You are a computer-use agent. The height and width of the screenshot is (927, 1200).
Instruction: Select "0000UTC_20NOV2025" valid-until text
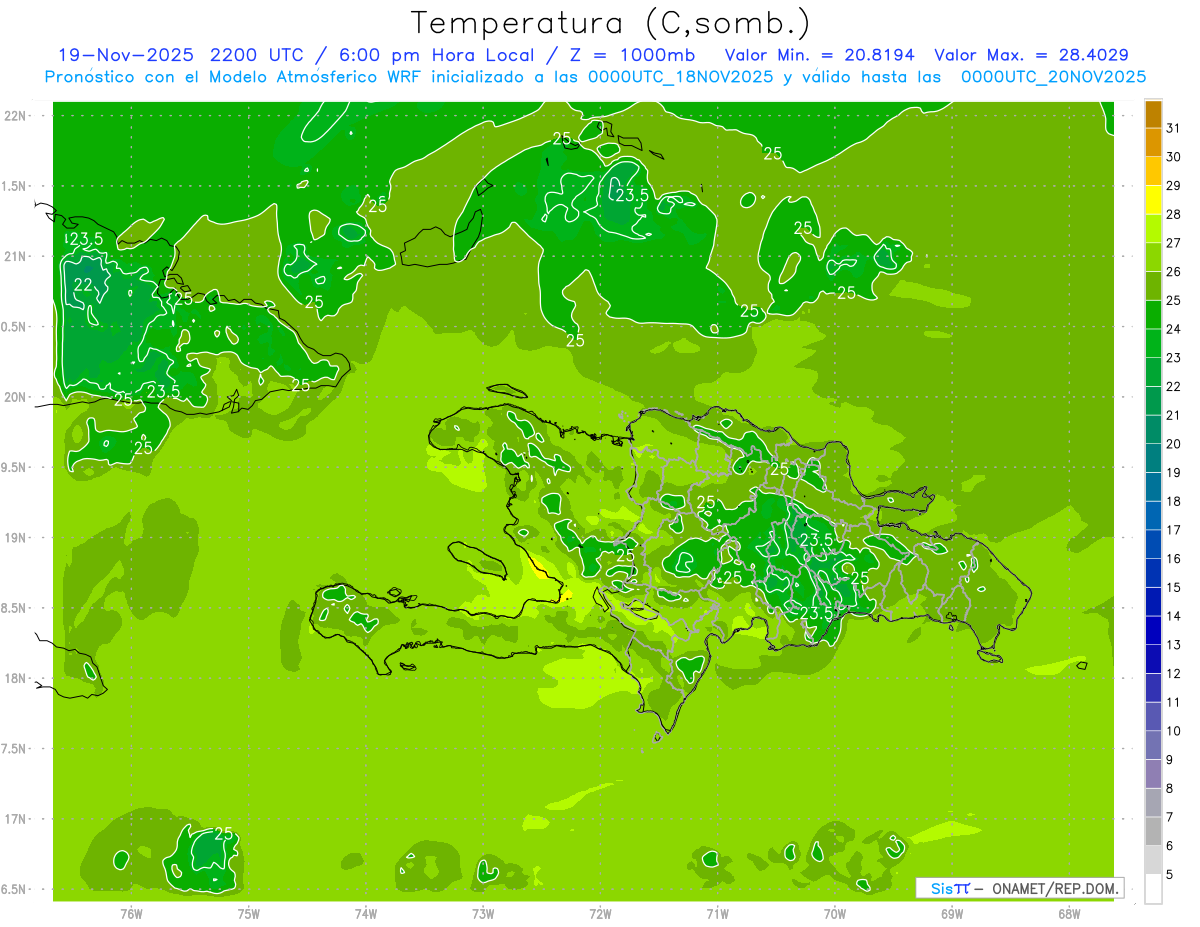(x=1053, y=76)
